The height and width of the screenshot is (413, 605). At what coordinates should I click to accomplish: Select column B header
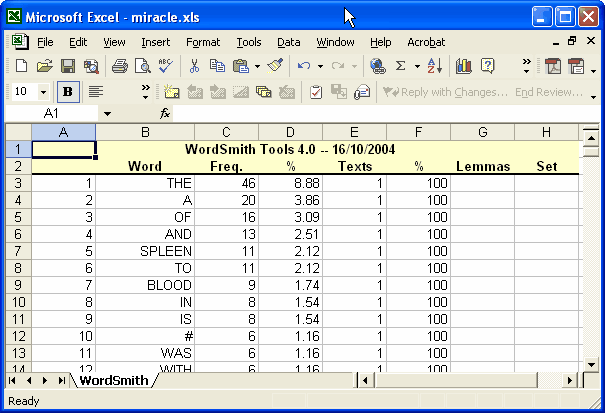click(145, 132)
